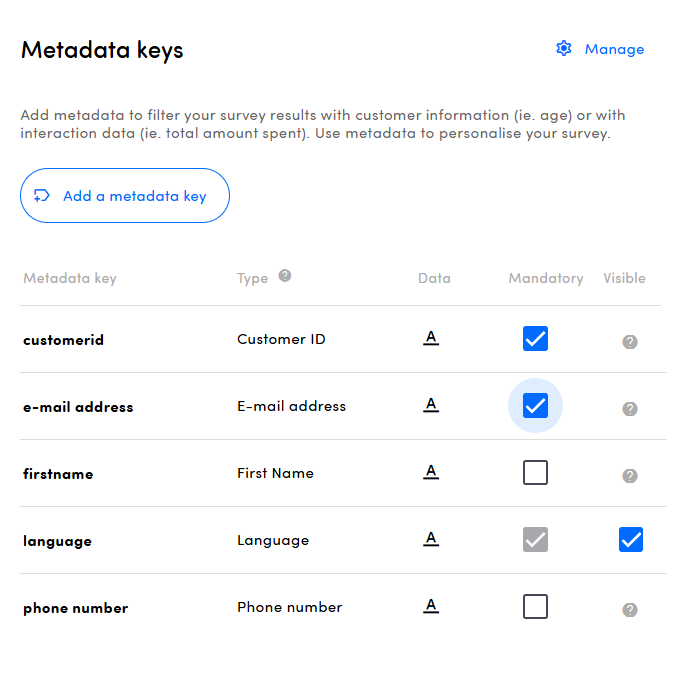Click the help icon next to Type header
The width and height of the screenshot is (689, 673).
tap(285, 276)
